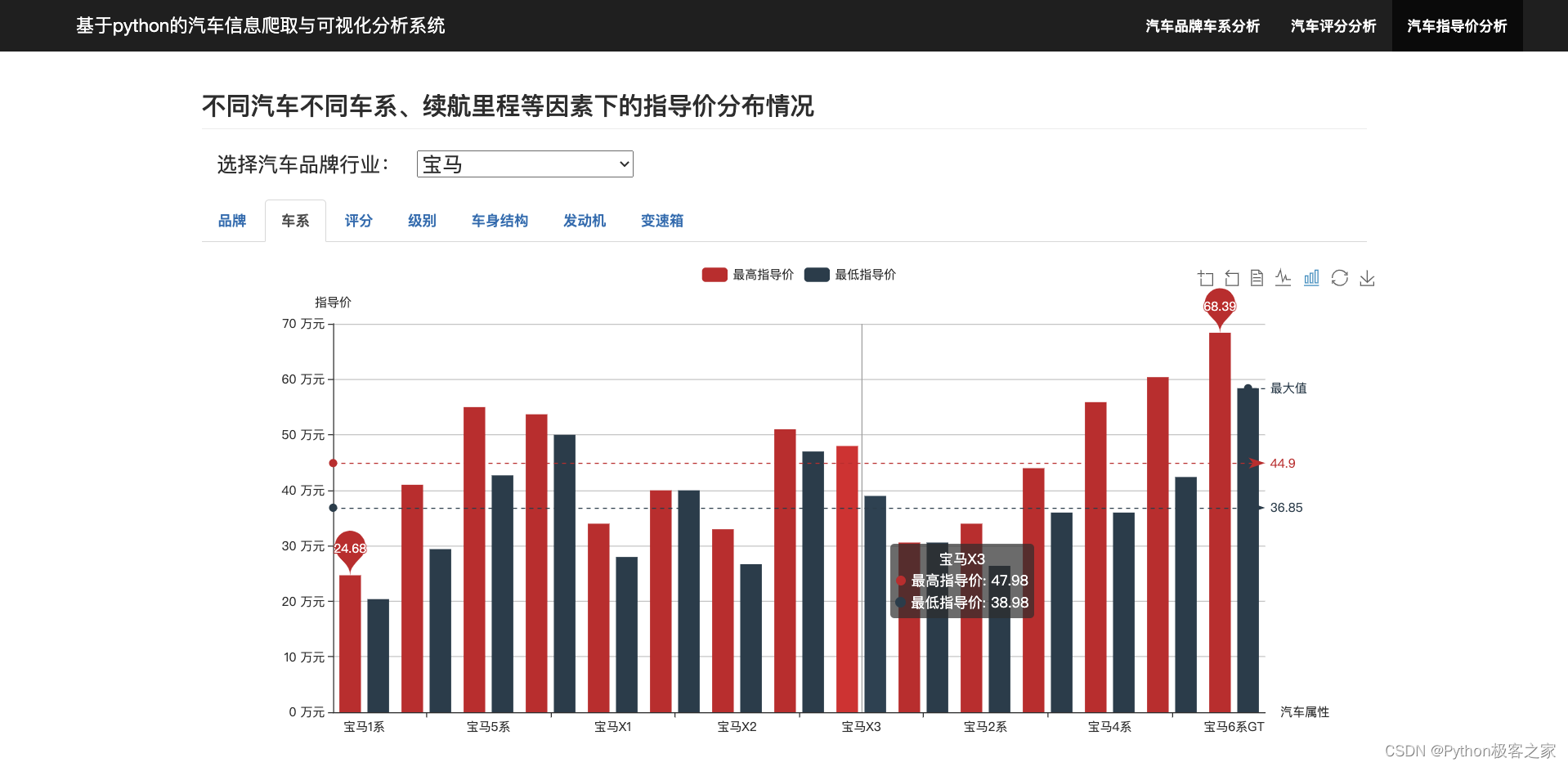Click the 44.9 average line label

(x=1283, y=464)
